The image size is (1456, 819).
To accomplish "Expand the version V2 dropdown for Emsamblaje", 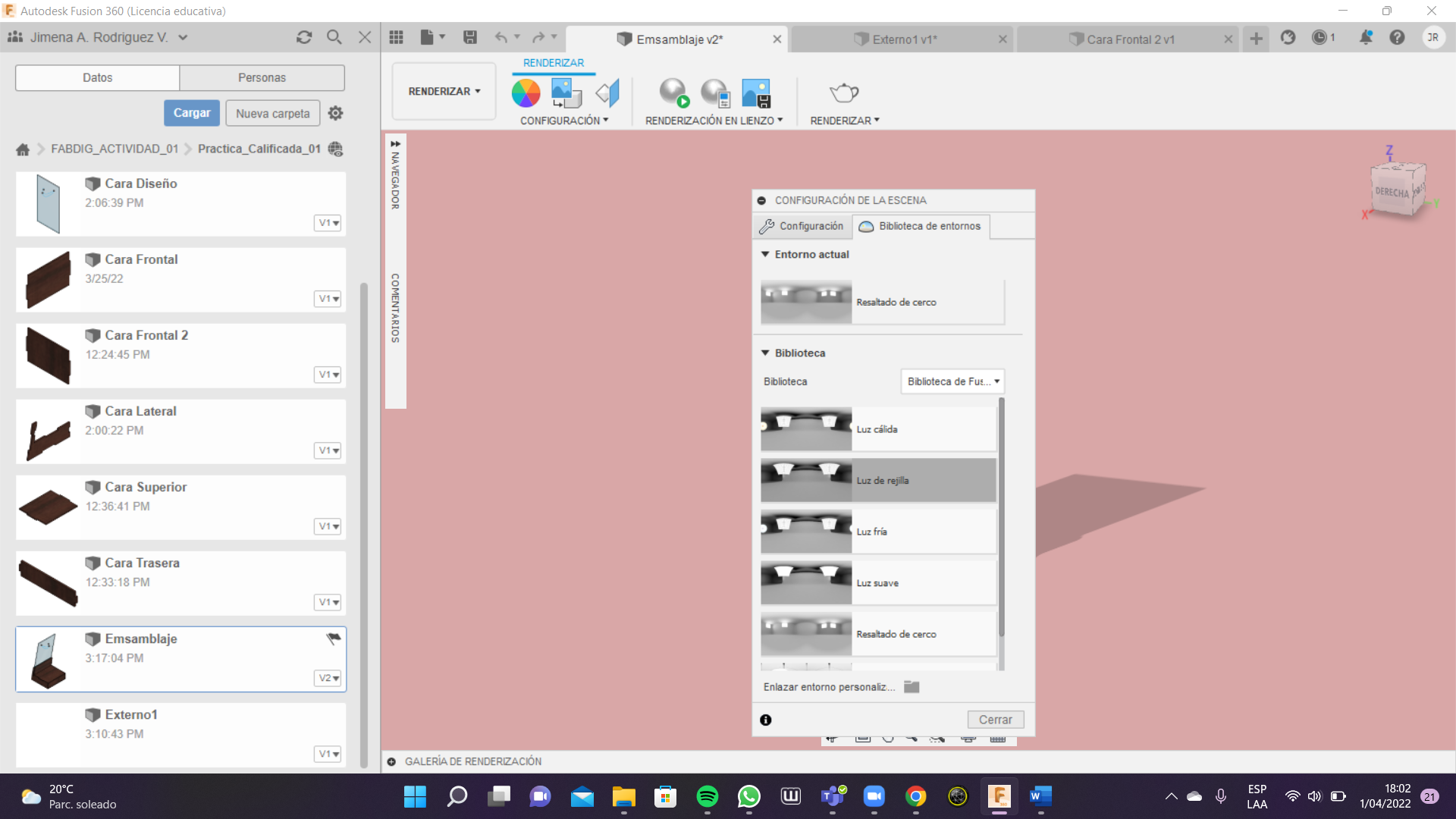I will tap(328, 678).
